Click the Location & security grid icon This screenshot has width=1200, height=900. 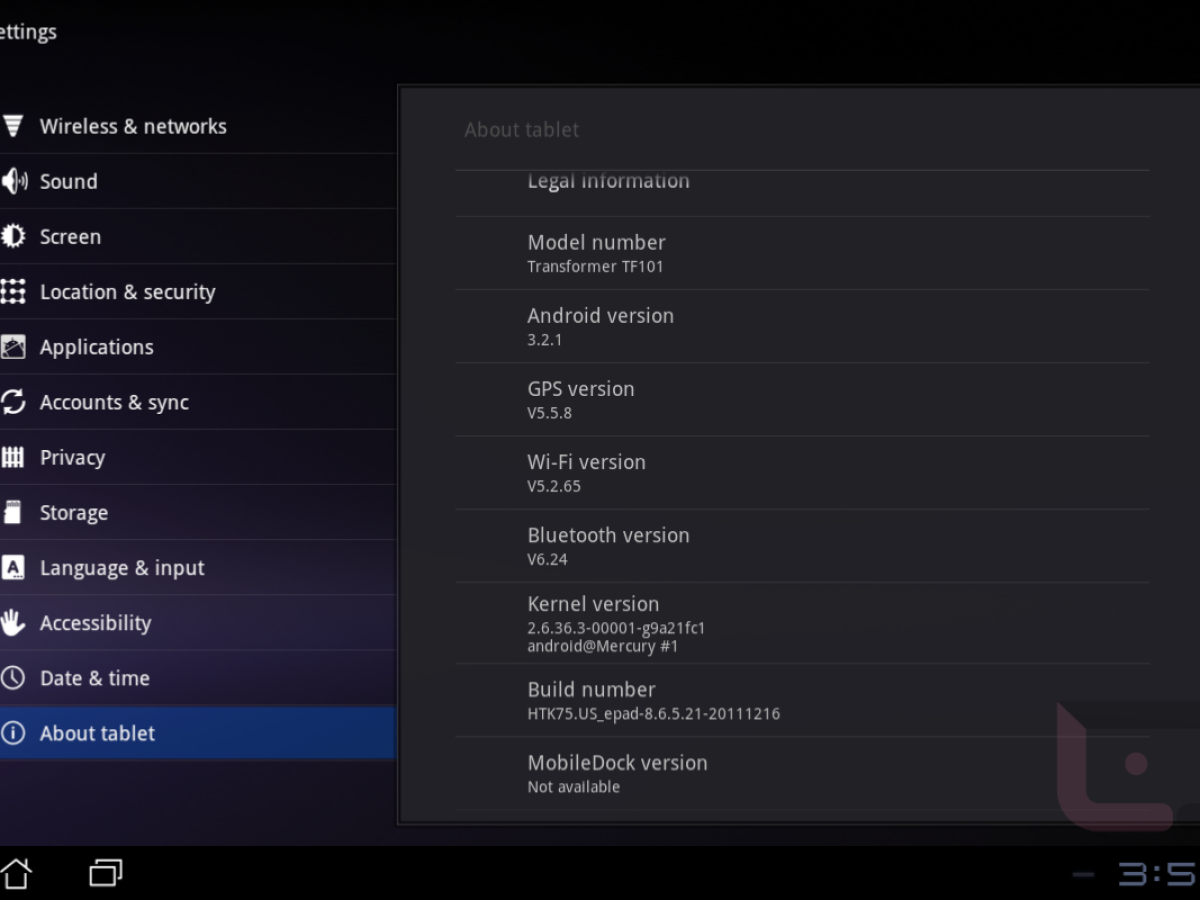[13, 292]
